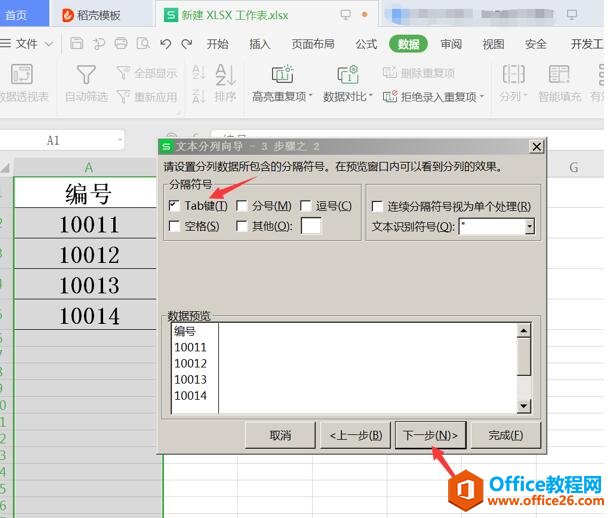Select column G header
Screen dimensions: 611x518
coord(574,168)
